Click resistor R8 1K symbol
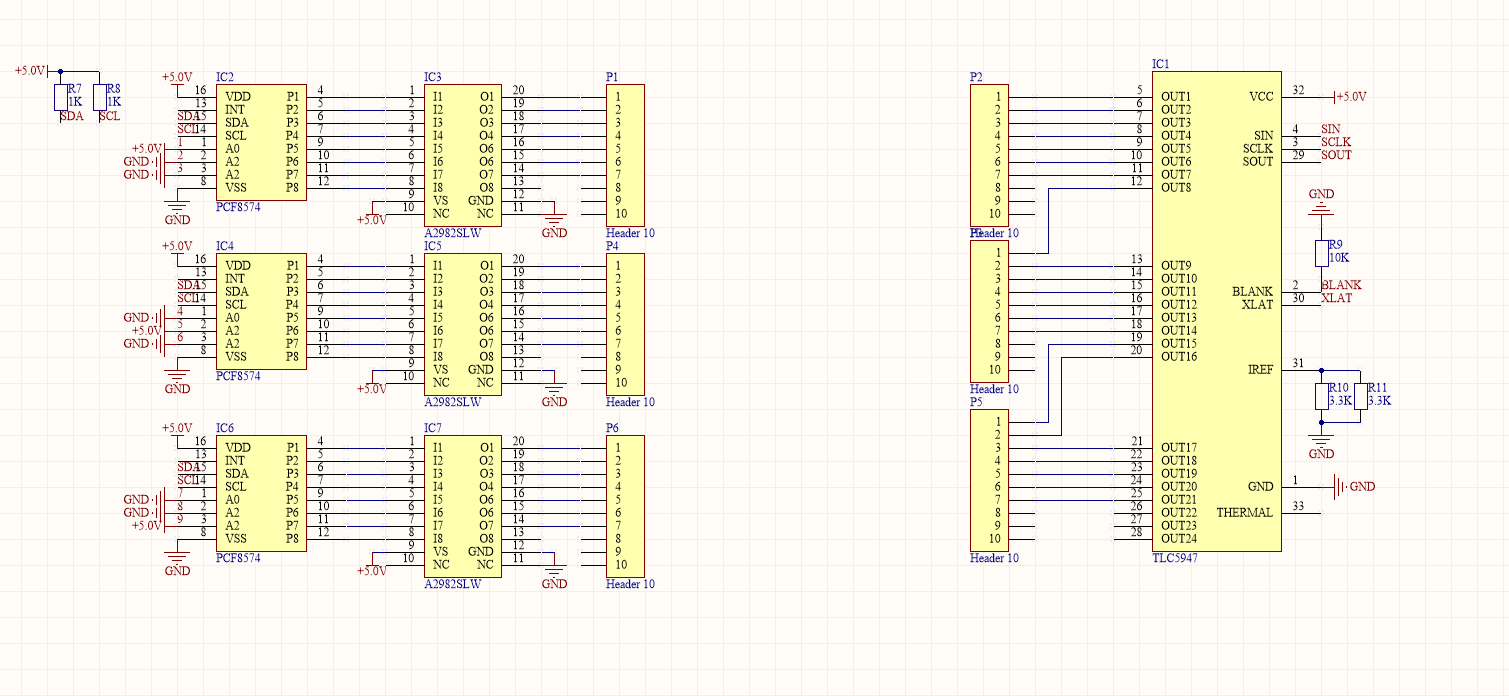 tap(99, 97)
